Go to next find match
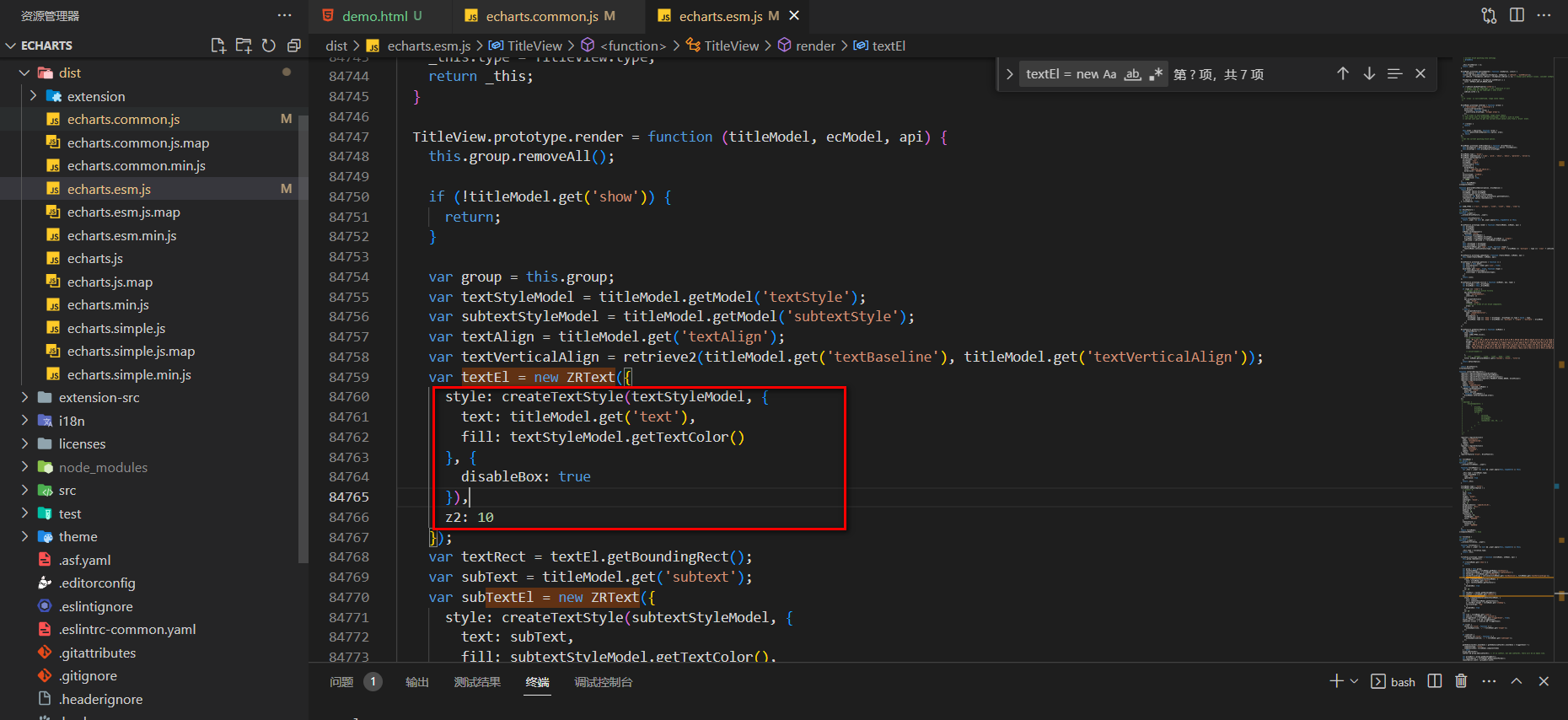This screenshot has height=720, width=1568. click(1369, 74)
